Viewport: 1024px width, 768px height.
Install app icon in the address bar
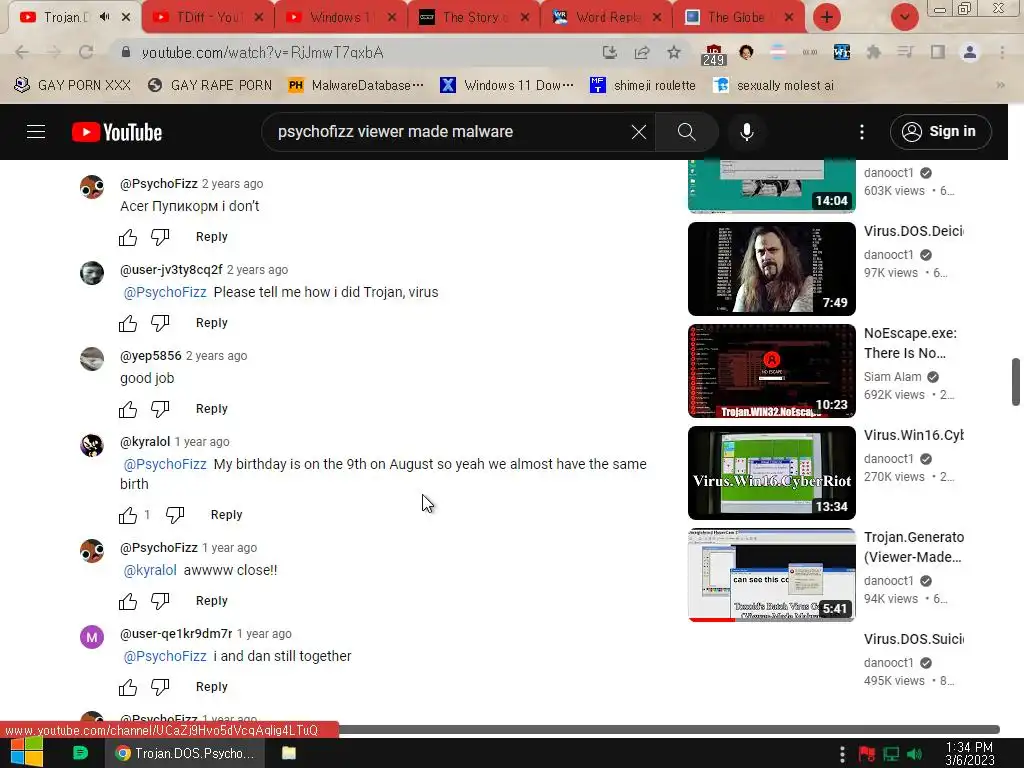coord(609,52)
